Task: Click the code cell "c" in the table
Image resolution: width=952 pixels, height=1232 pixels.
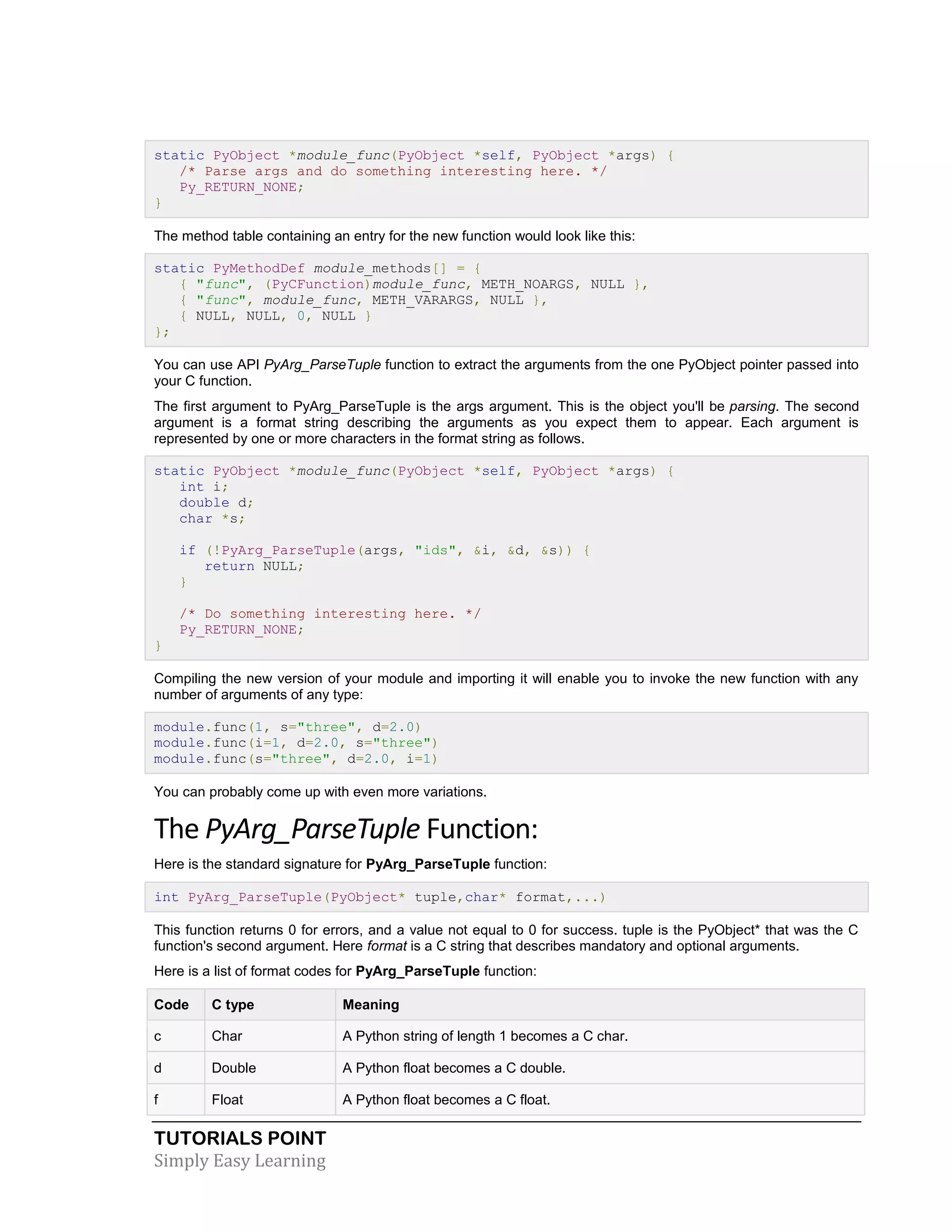Action: point(175,1036)
